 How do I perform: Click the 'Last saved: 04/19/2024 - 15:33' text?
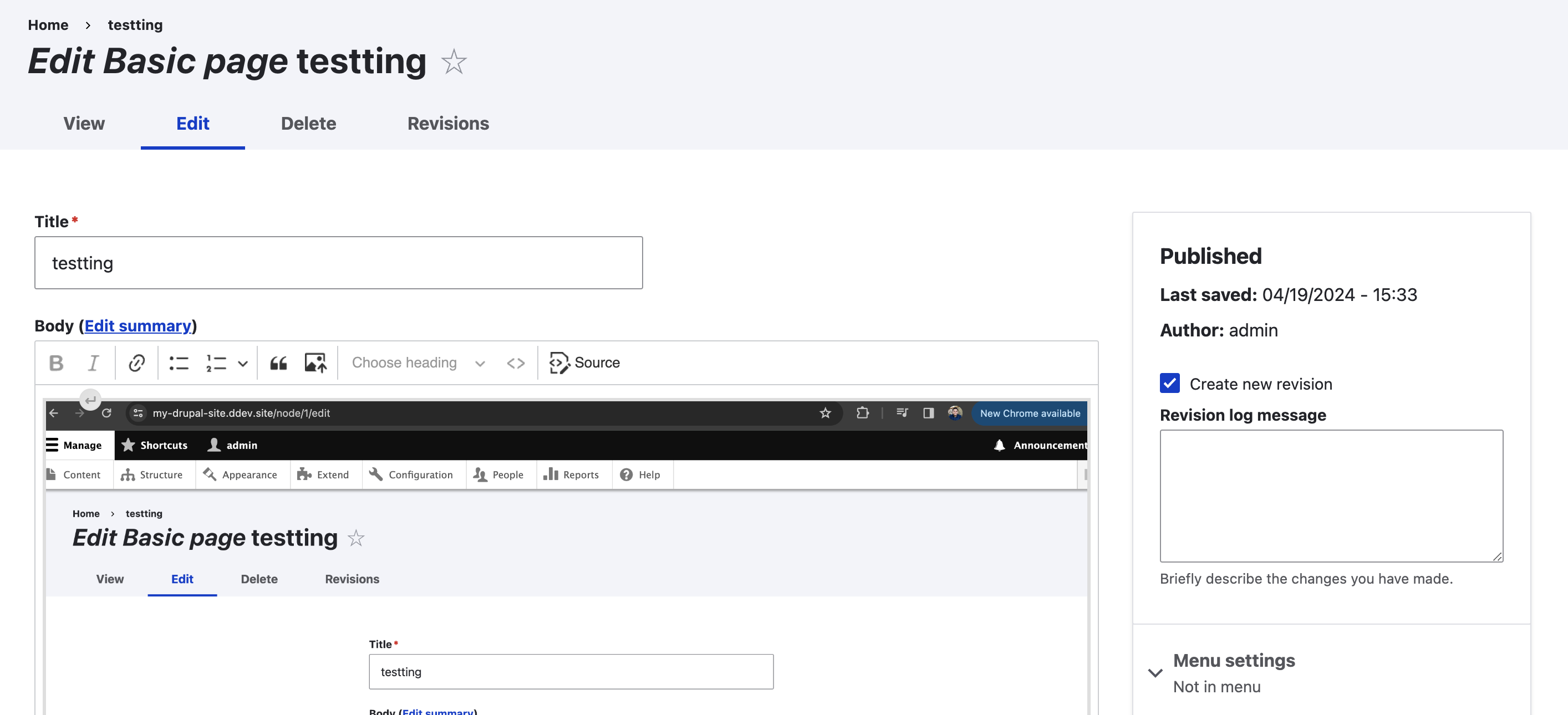coord(1288,294)
